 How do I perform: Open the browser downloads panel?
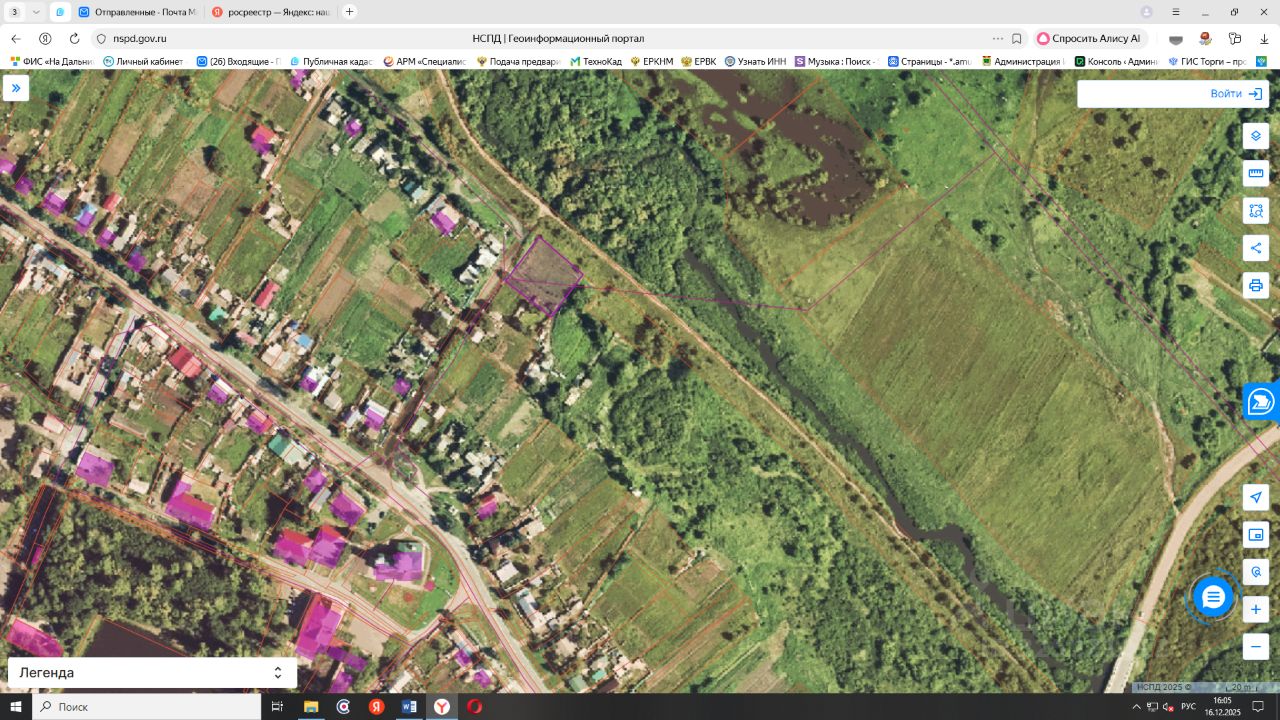(x=1265, y=38)
